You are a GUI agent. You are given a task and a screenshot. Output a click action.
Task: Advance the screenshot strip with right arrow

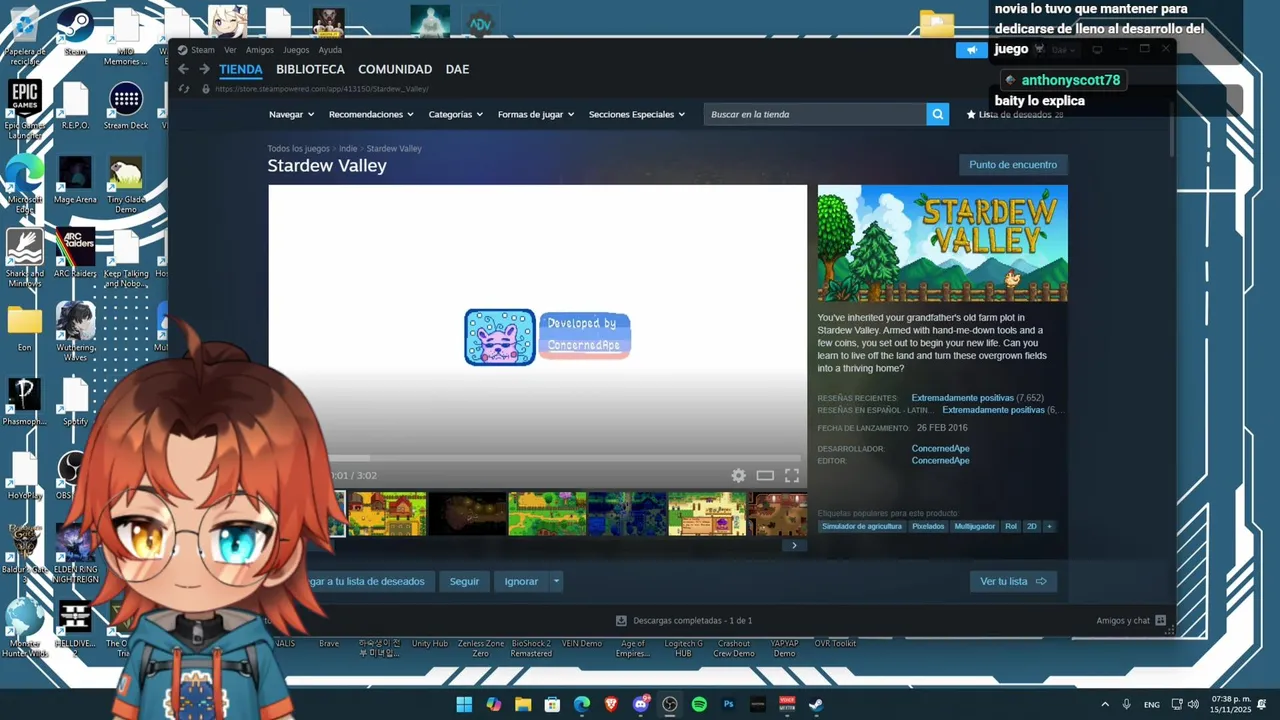coord(794,545)
